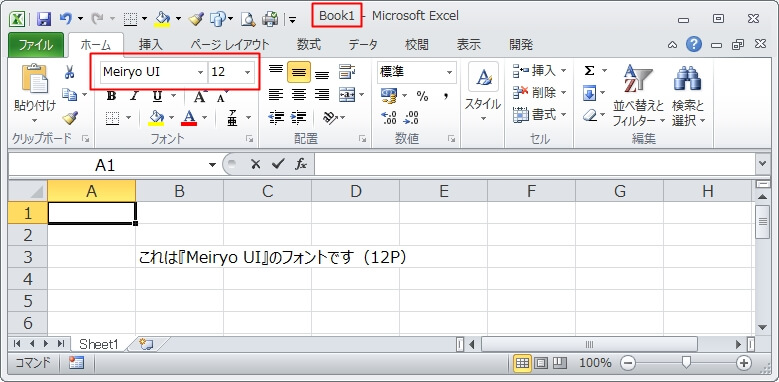
Task: Select Sheet1 worksheet tab
Action: [x=99, y=344]
